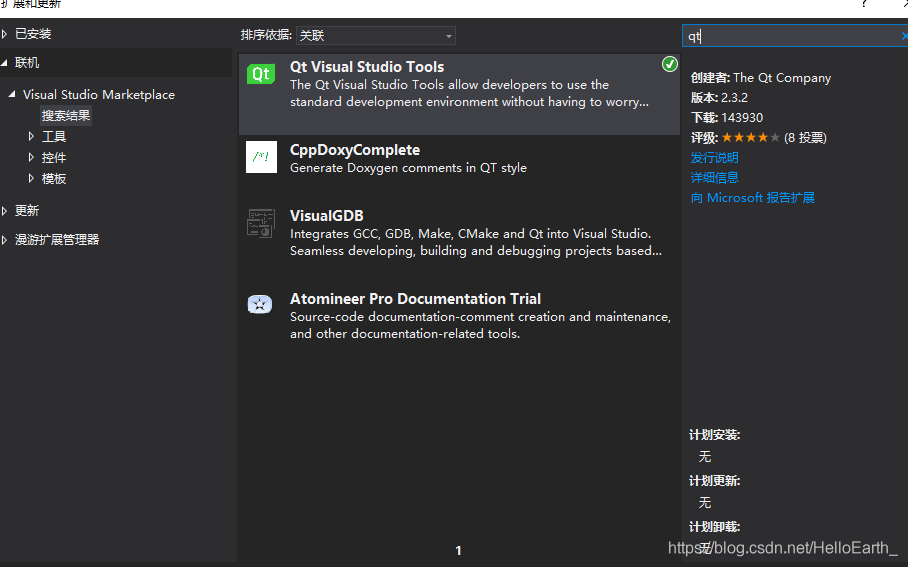Click the (8 投票) vote count
Image resolution: width=908 pixels, height=567 pixels.
(x=806, y=138)
